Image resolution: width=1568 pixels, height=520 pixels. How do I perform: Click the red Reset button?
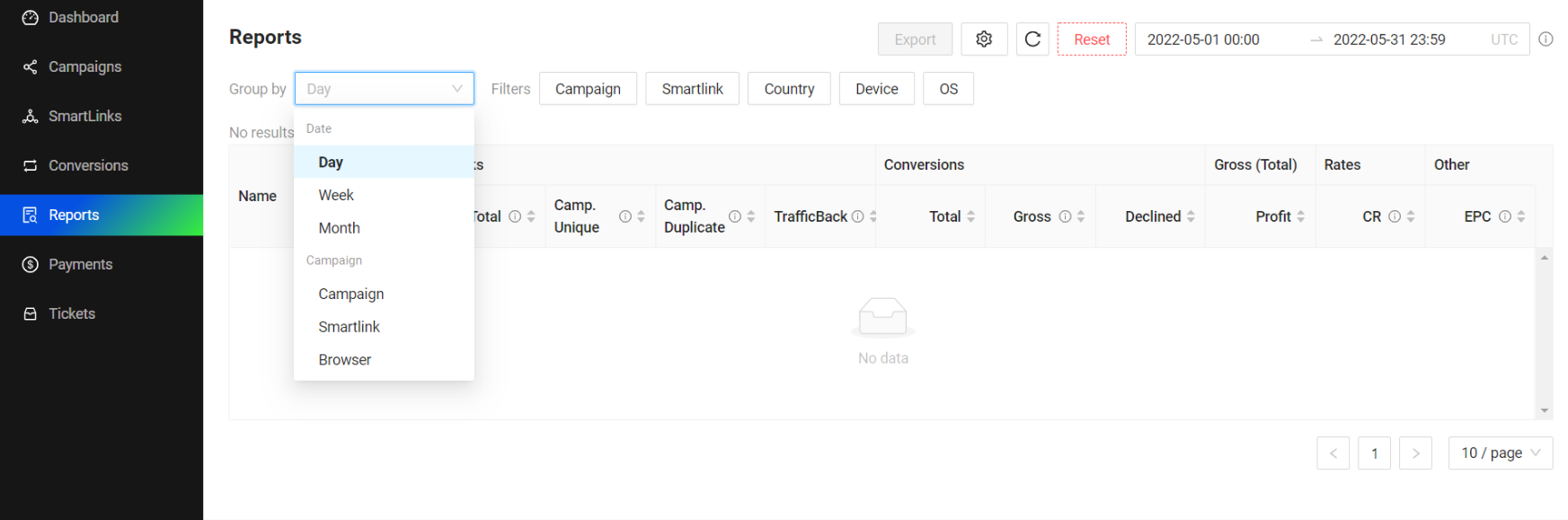(1092, 40)
